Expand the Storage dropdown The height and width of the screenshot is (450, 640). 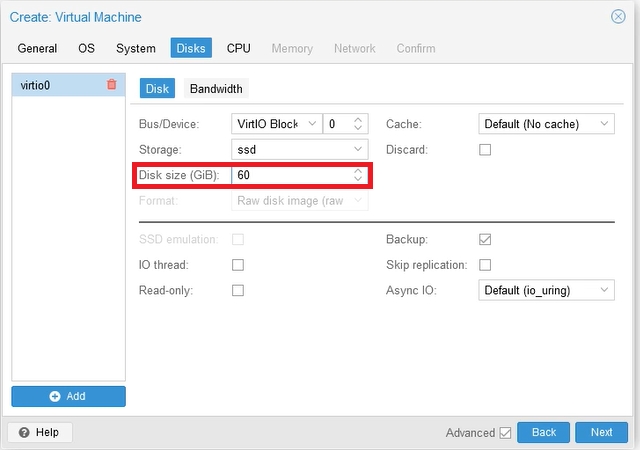pos(359,150)
